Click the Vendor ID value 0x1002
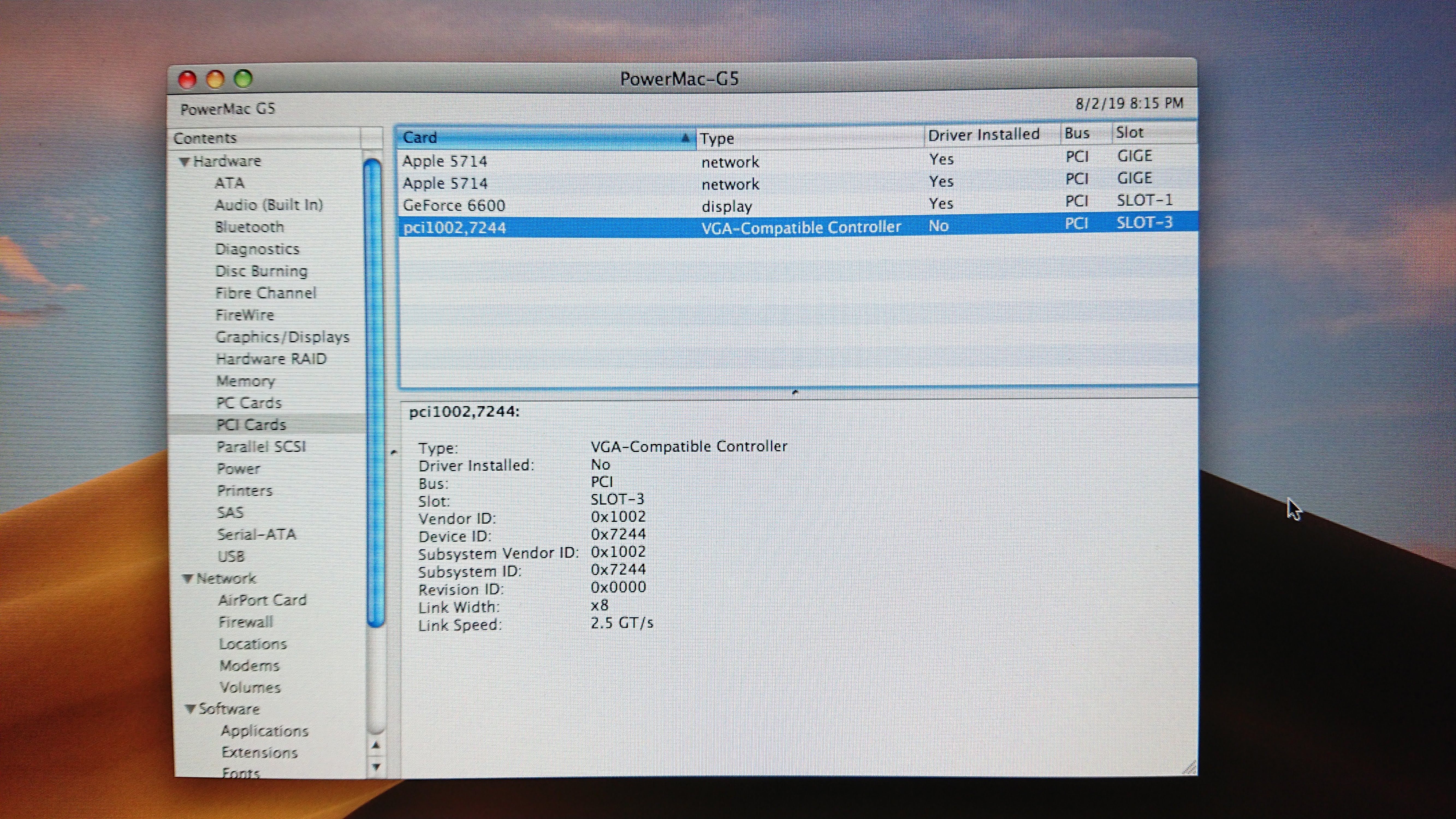1456x819 pixels. [618, 517]
